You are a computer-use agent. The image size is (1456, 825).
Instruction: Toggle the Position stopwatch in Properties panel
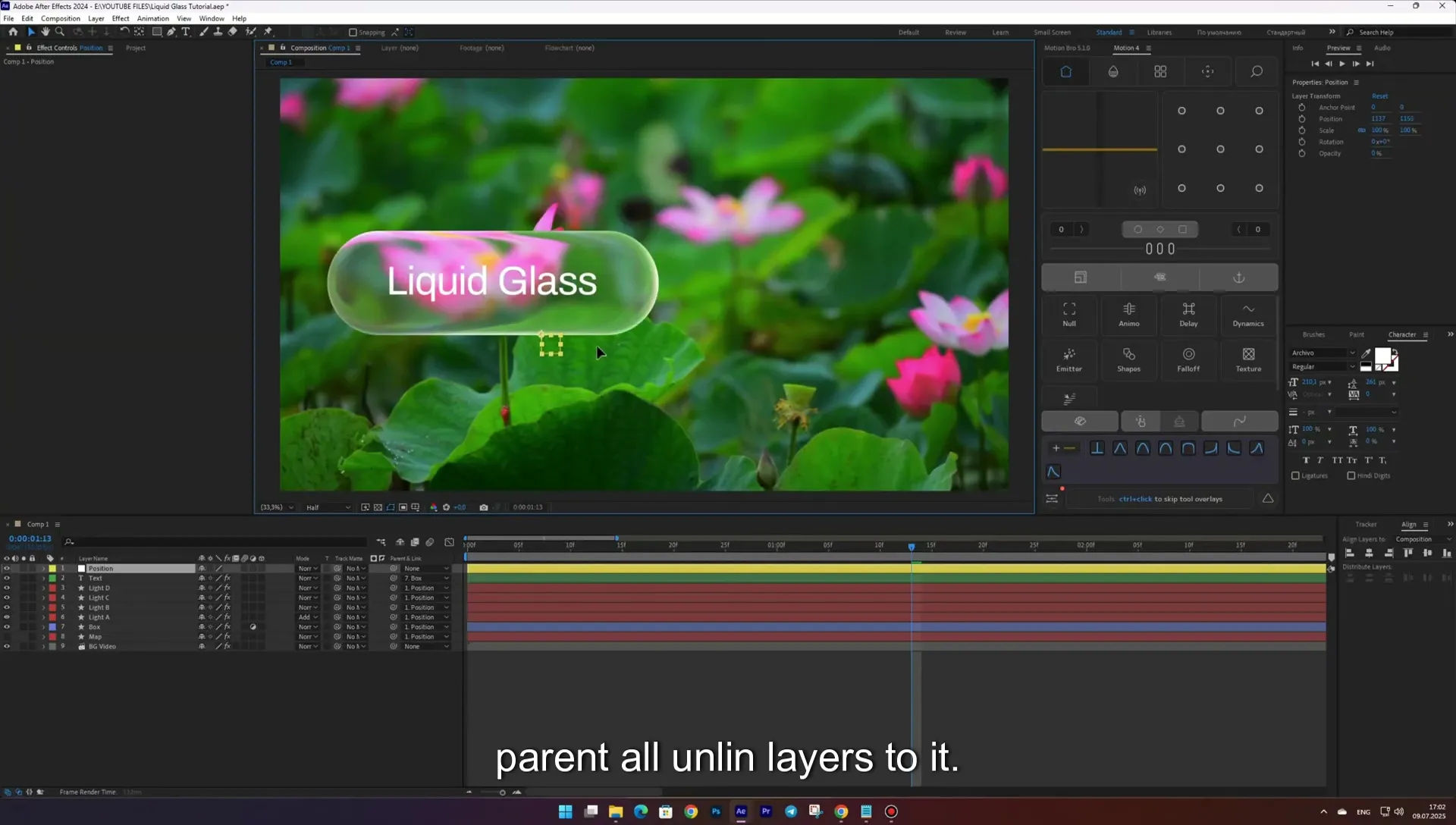[x=1302, y=119]
